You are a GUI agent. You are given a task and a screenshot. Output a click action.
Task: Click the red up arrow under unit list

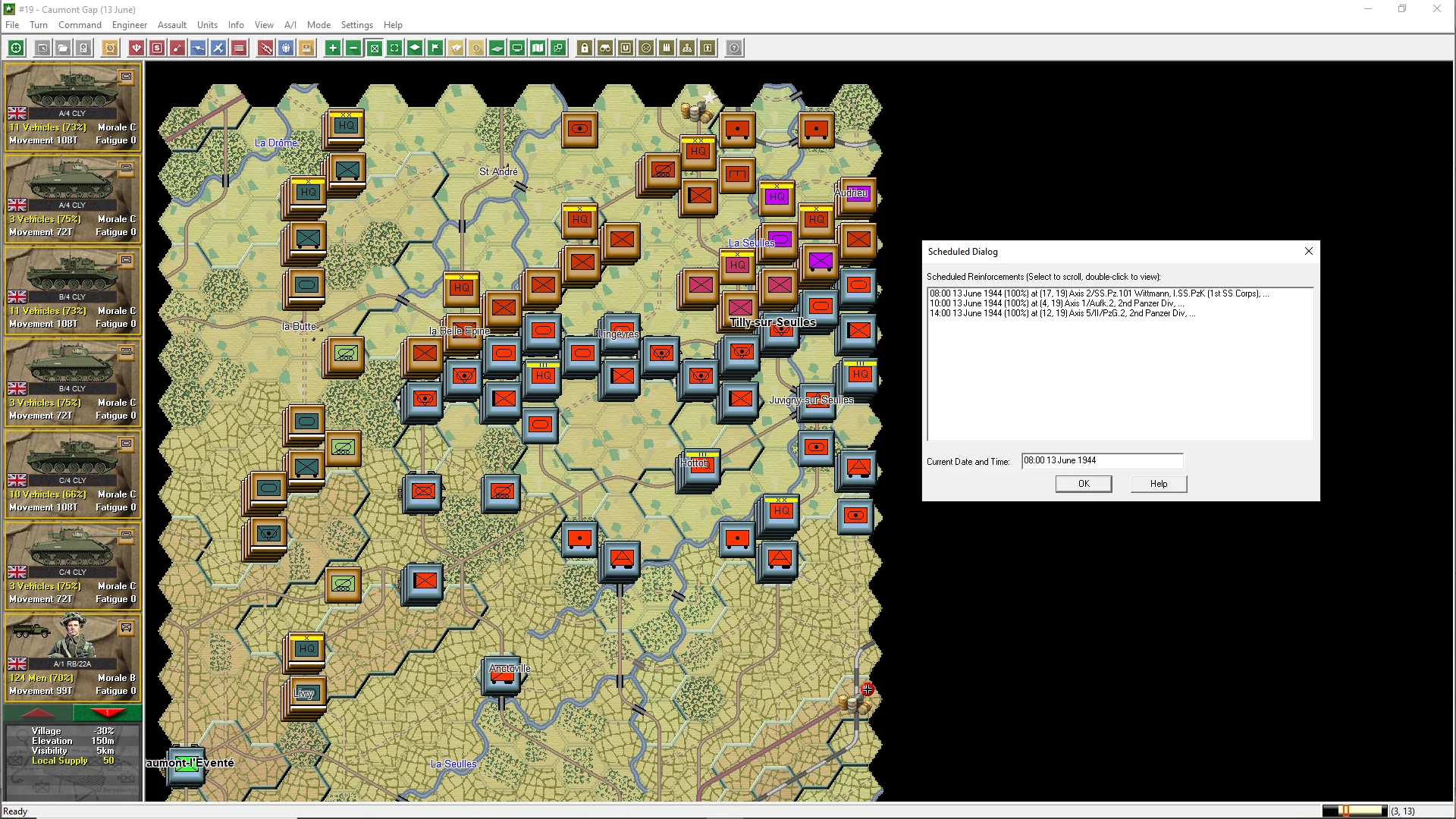click(38, 713)
